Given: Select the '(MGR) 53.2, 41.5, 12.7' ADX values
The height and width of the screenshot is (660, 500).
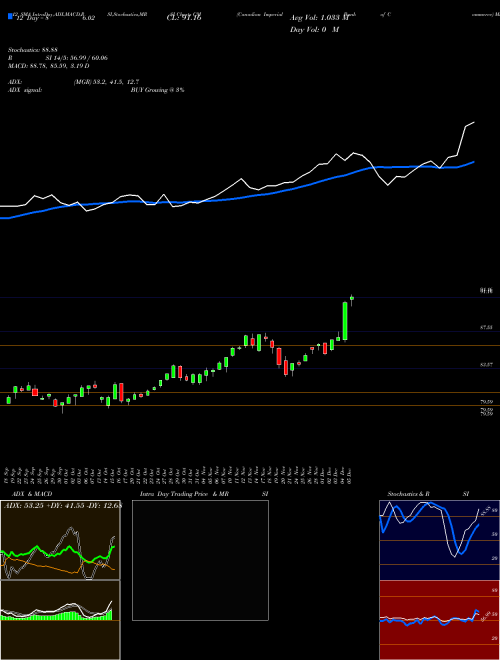Looking at the screenshot, I should pyautogui.click(x=106, y=82).
